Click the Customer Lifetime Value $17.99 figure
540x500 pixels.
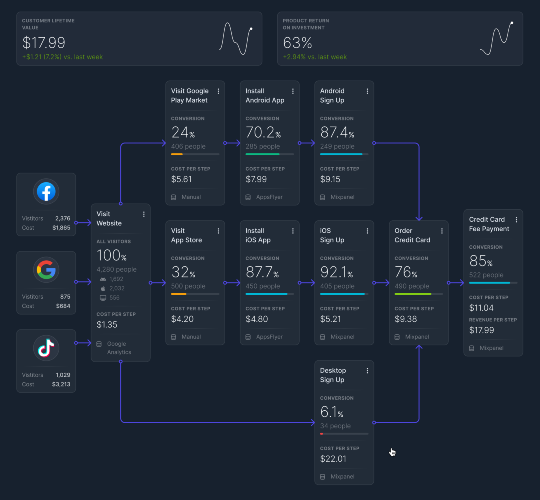(x=44, y=43)
